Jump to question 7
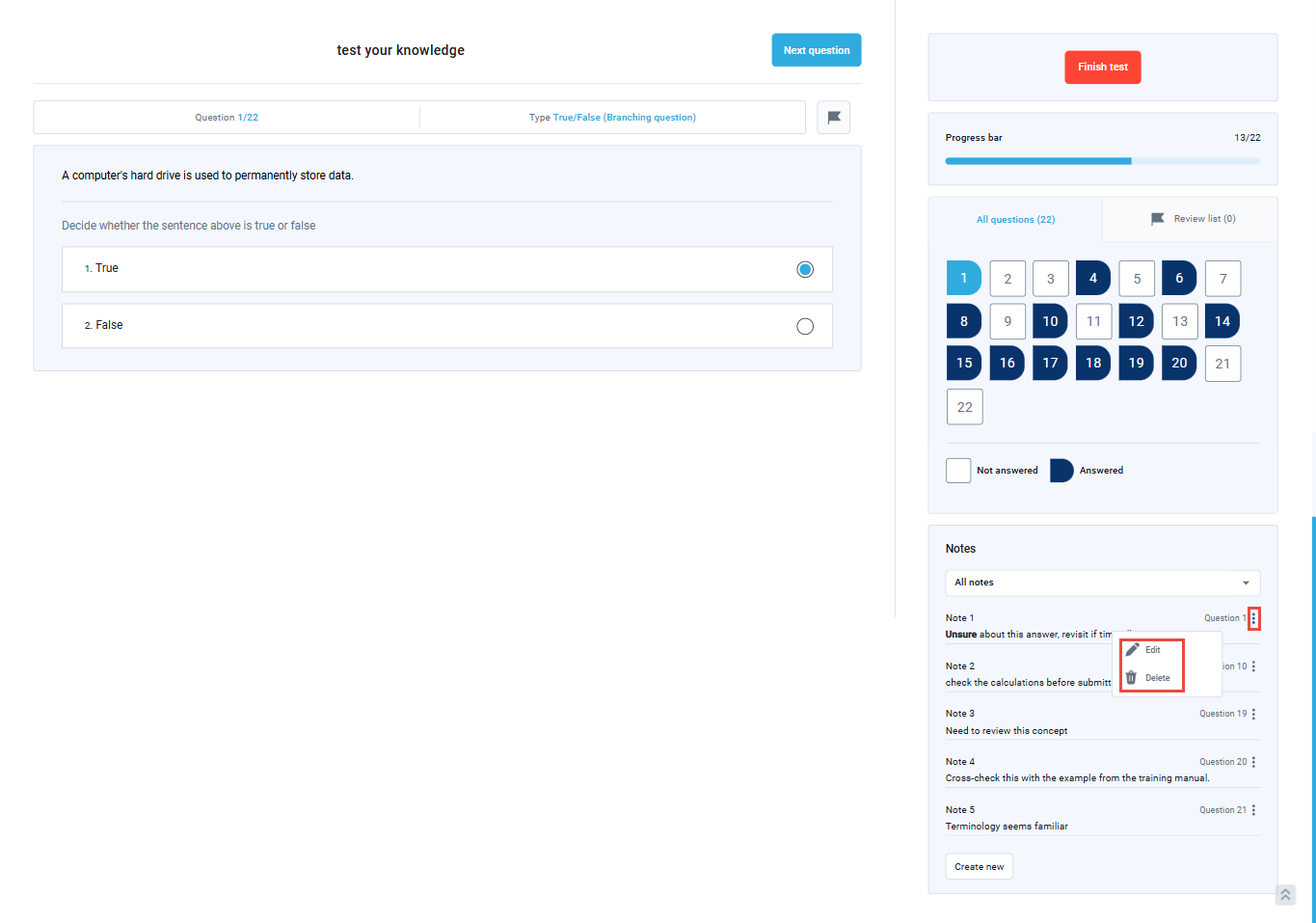The width and height of the screenshot is (1316, 923). 1222,279
